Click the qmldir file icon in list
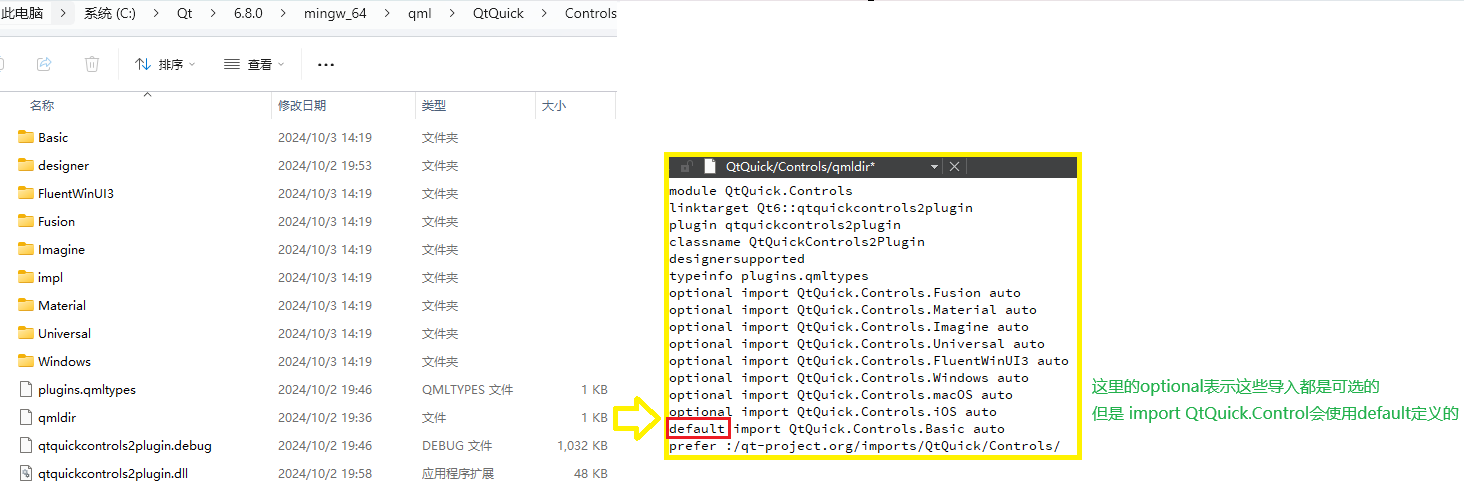Screen dimensions: 1464x485 pos(26,417)
